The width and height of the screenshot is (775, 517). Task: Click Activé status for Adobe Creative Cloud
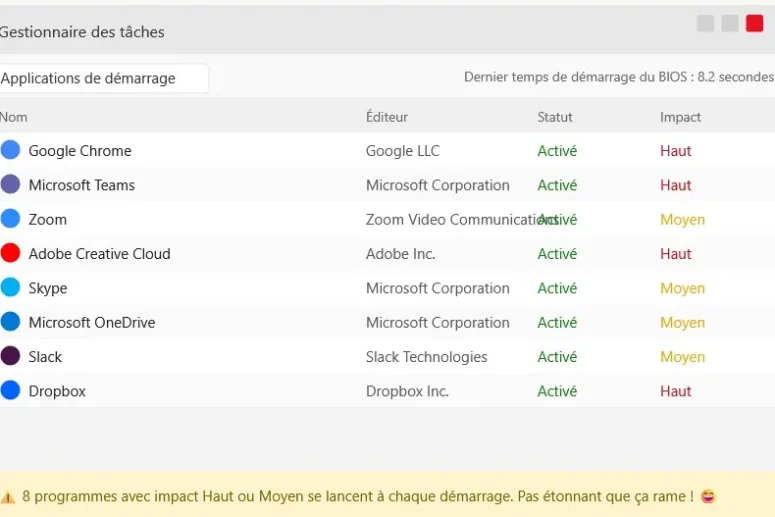557,254
